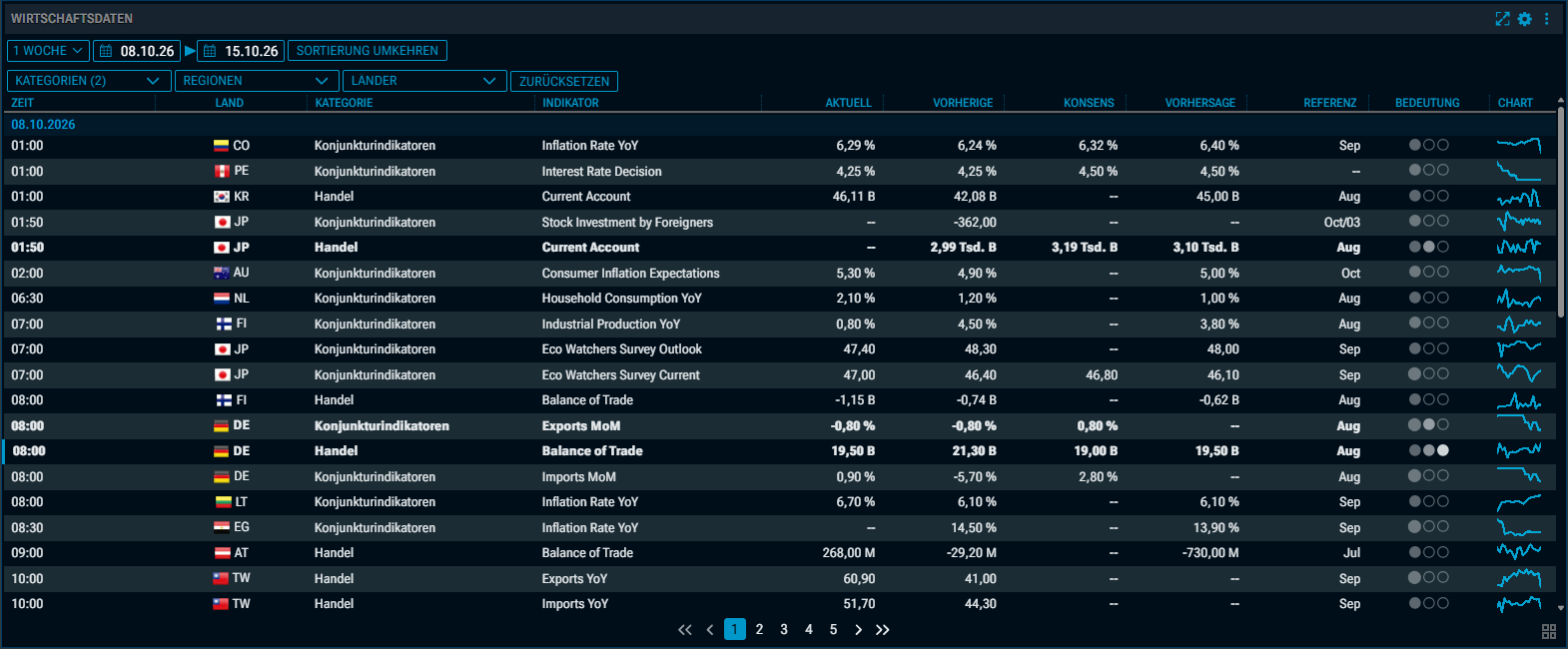Viewport: 1568px width, 649px height.
Task: Open the three-dot panel options menu
Action: 1546,19
